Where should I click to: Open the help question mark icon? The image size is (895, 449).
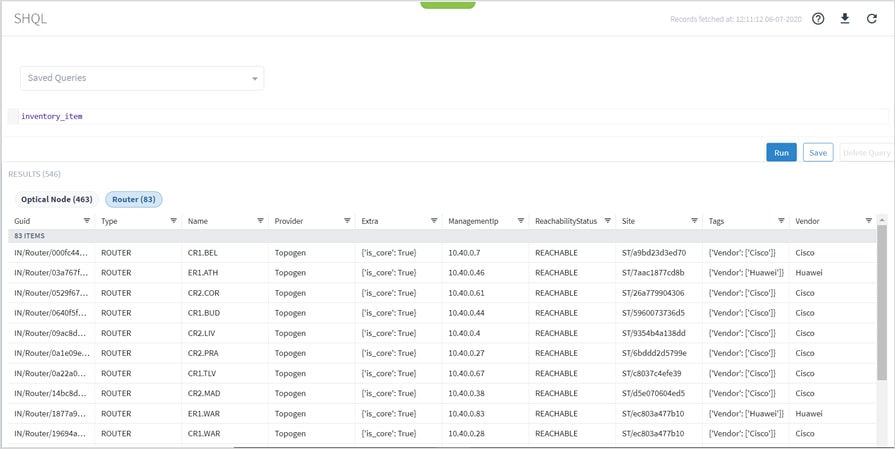(818, 19)
